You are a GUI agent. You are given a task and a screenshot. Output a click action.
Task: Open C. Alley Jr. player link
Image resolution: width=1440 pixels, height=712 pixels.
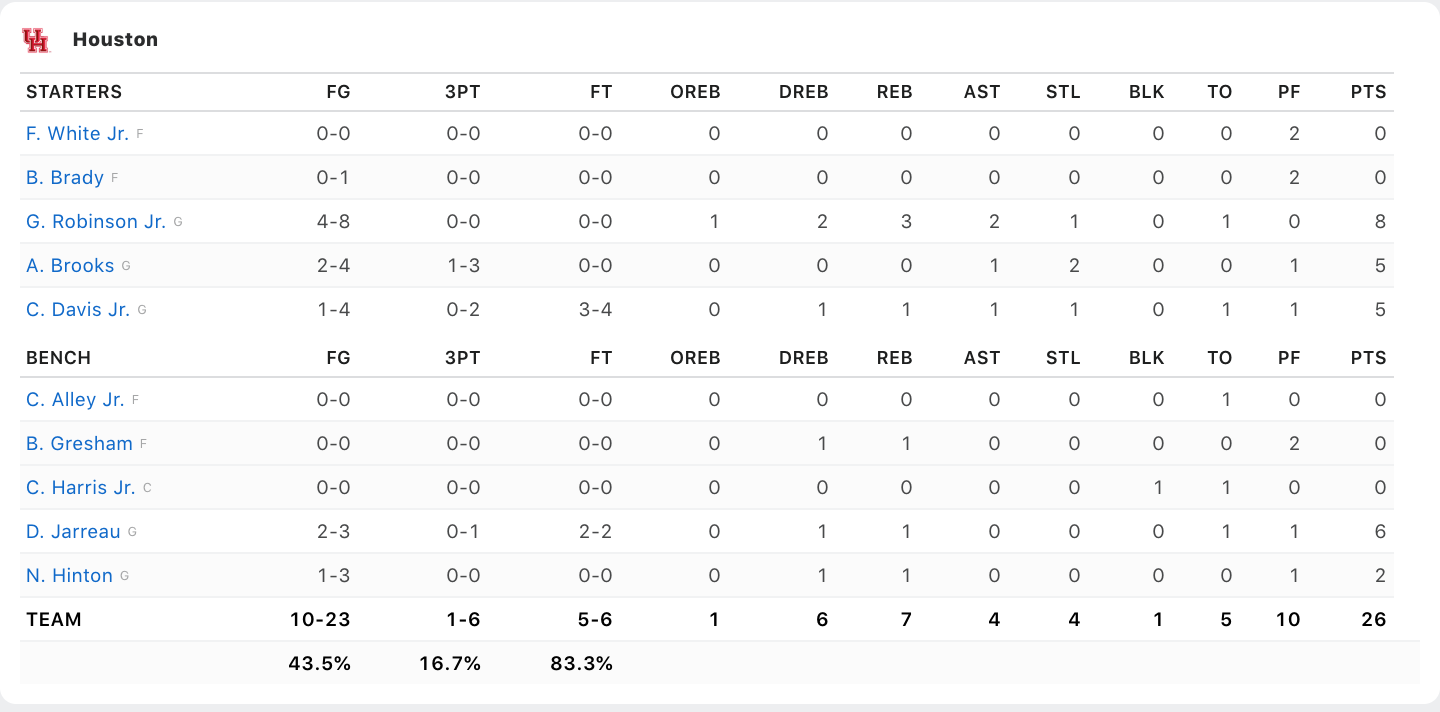75,399
